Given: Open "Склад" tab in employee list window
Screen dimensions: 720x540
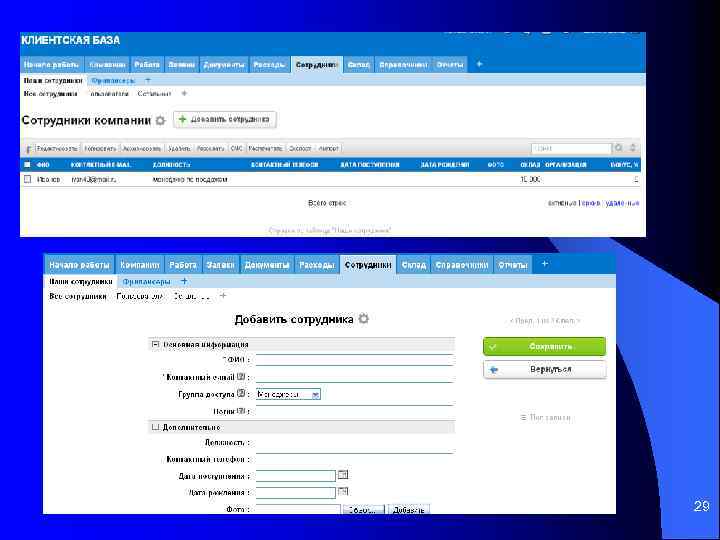Looking at the screenshot, I should tap(358, 65).
